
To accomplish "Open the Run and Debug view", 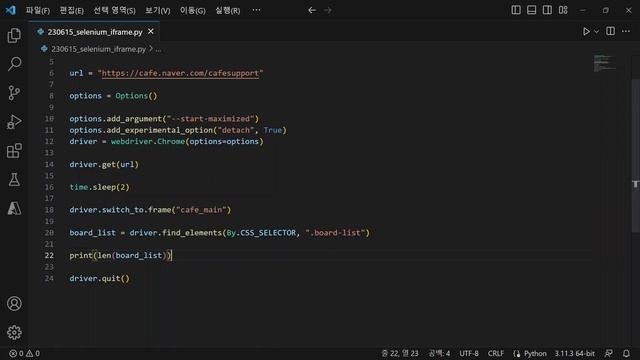I will [14, 122].
